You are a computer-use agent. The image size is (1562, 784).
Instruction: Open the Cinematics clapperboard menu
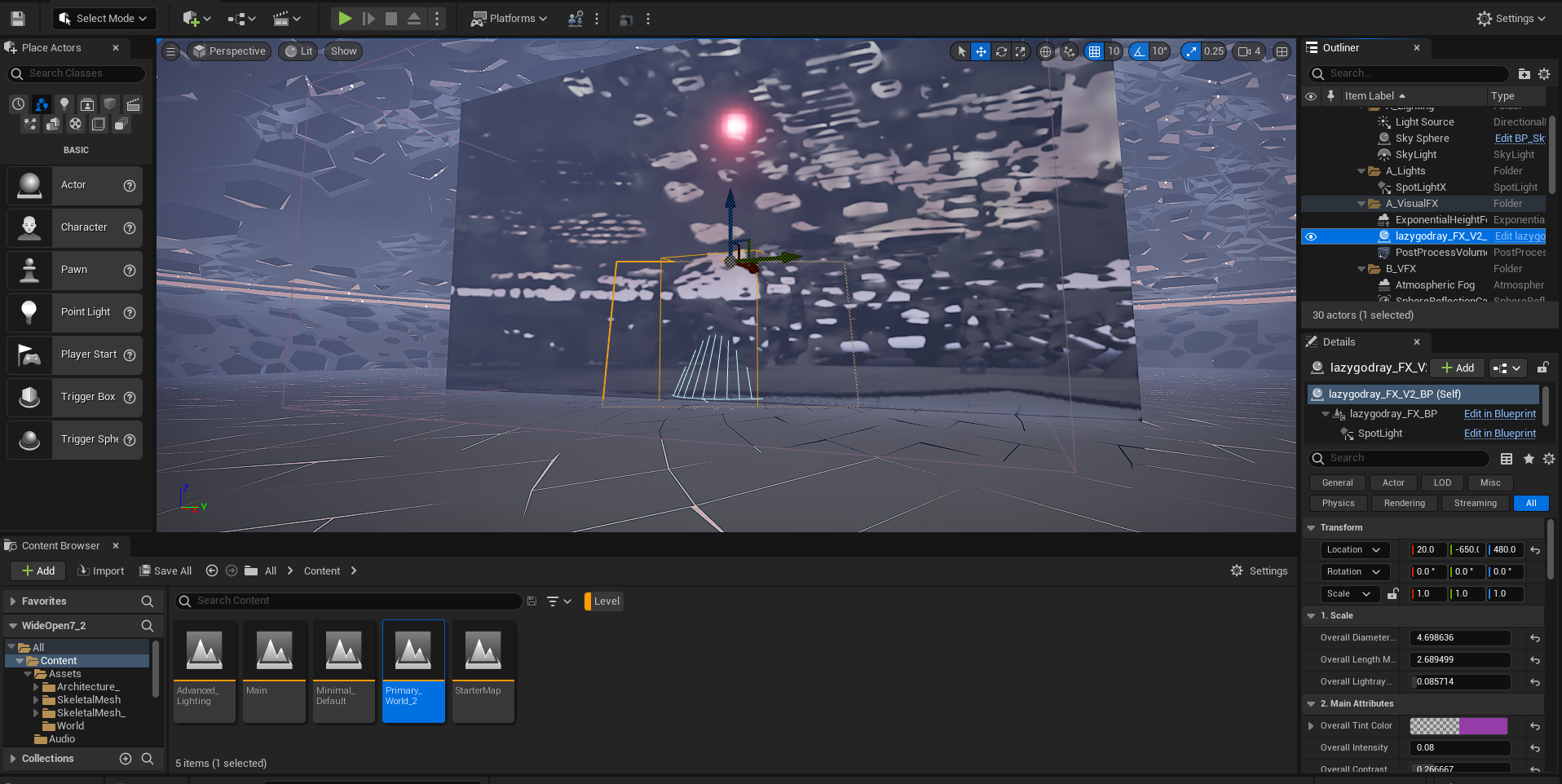286,18
